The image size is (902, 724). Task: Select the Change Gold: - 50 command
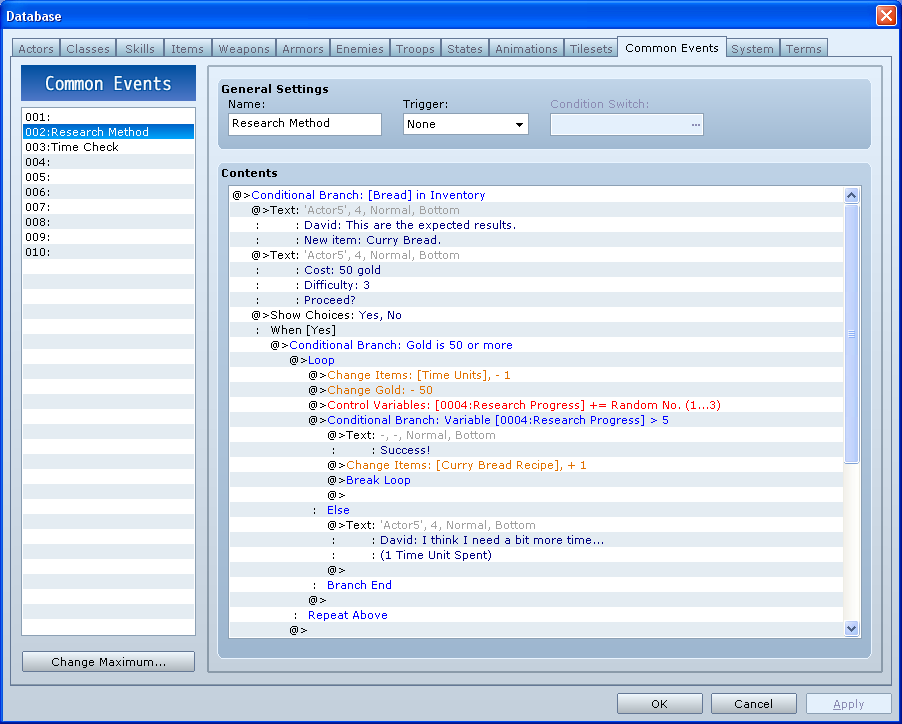[380, 390]
